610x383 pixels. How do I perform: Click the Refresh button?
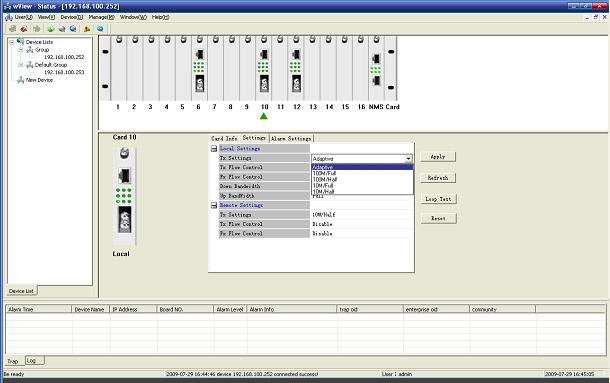(438, 178)
